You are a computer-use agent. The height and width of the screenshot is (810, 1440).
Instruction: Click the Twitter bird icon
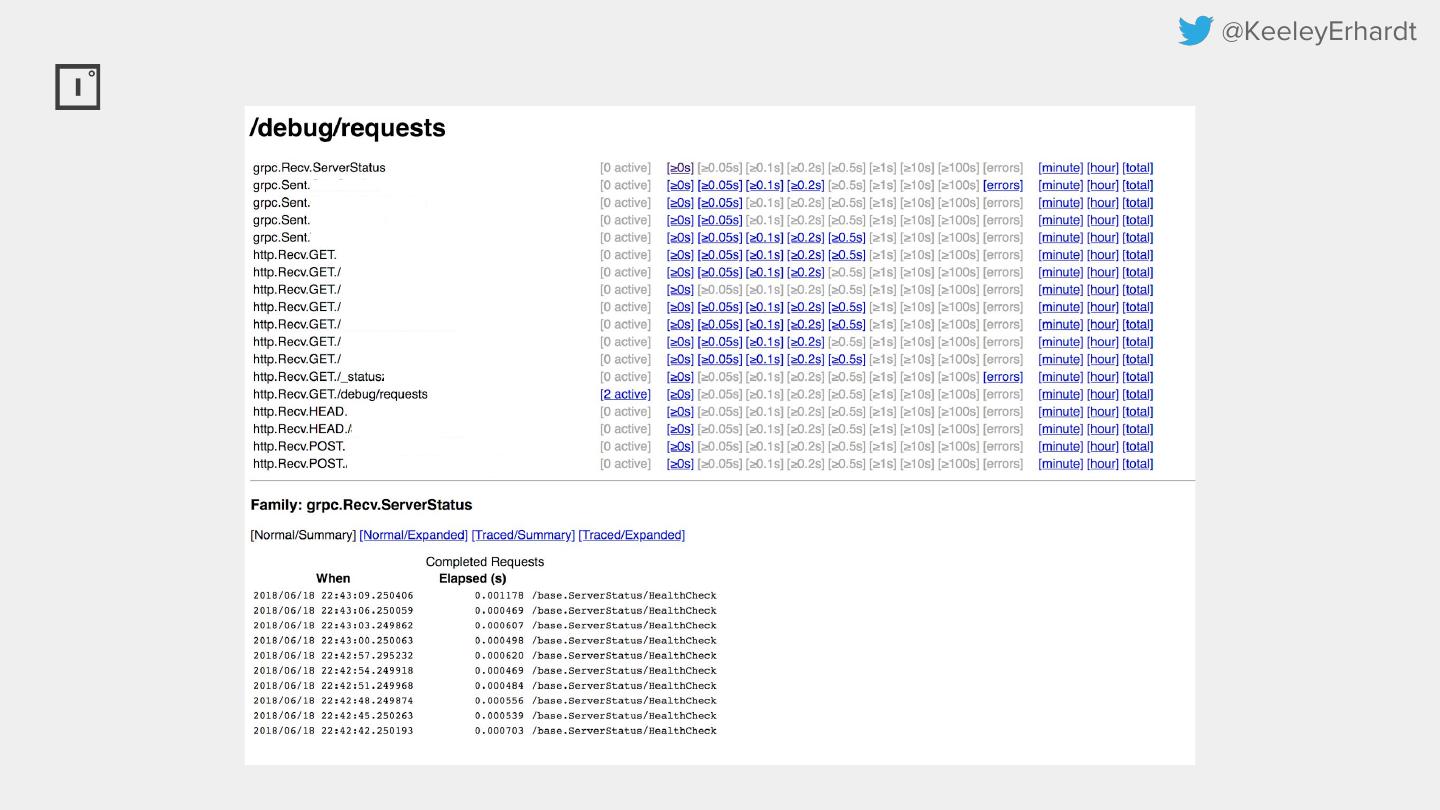pos(1195,31)
